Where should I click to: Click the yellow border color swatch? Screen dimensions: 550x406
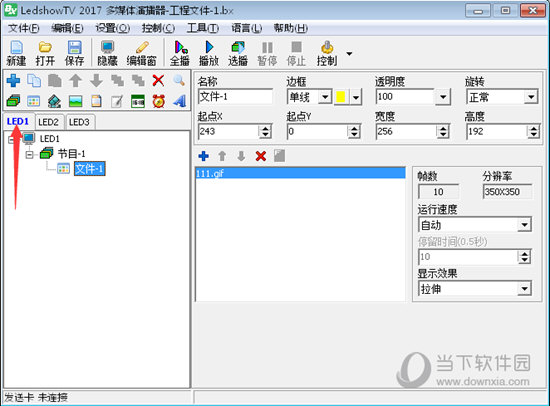pos(341,96)
